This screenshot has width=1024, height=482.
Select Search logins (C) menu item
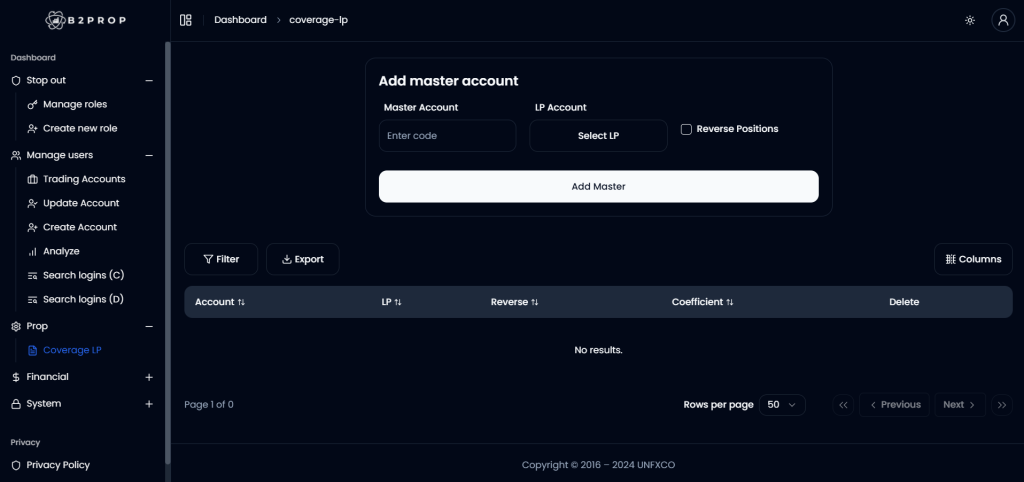pyautogui.click(x=83, y=275)
